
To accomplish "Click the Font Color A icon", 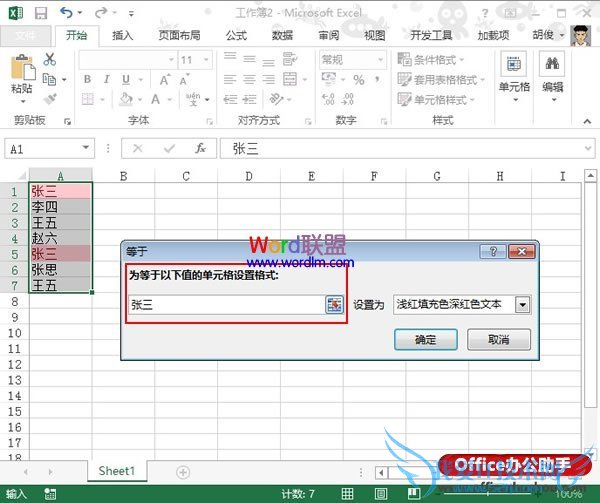I will point(155,99).
